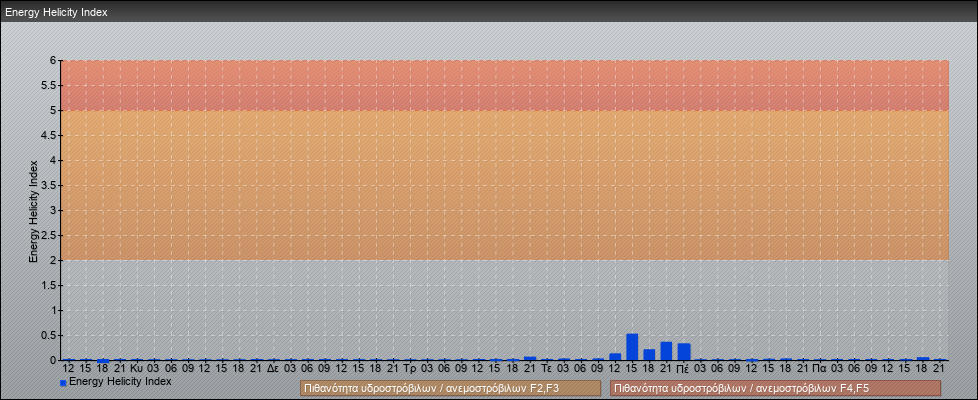Click the y-axis value 4.5

click(49, 135)
